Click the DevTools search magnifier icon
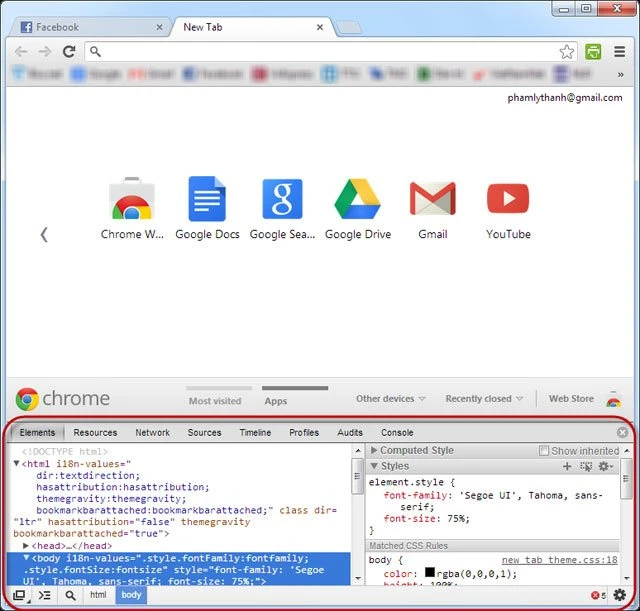640x611 pixels. (71, 595)
